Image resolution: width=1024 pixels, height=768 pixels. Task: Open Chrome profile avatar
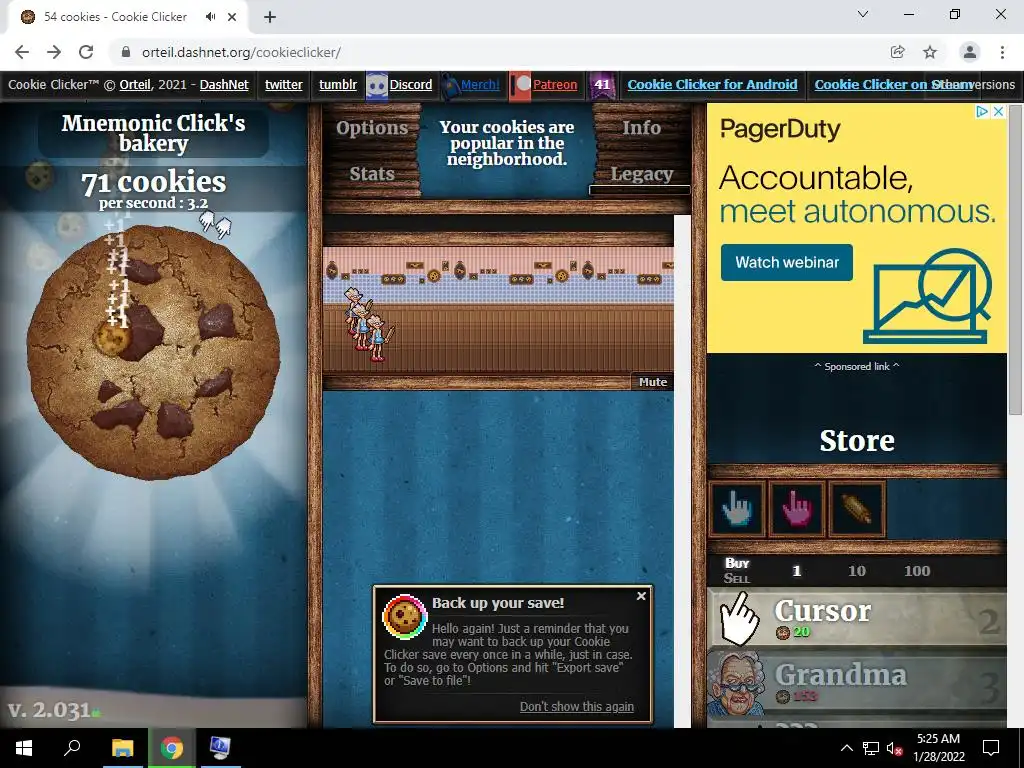pos(970,52)
